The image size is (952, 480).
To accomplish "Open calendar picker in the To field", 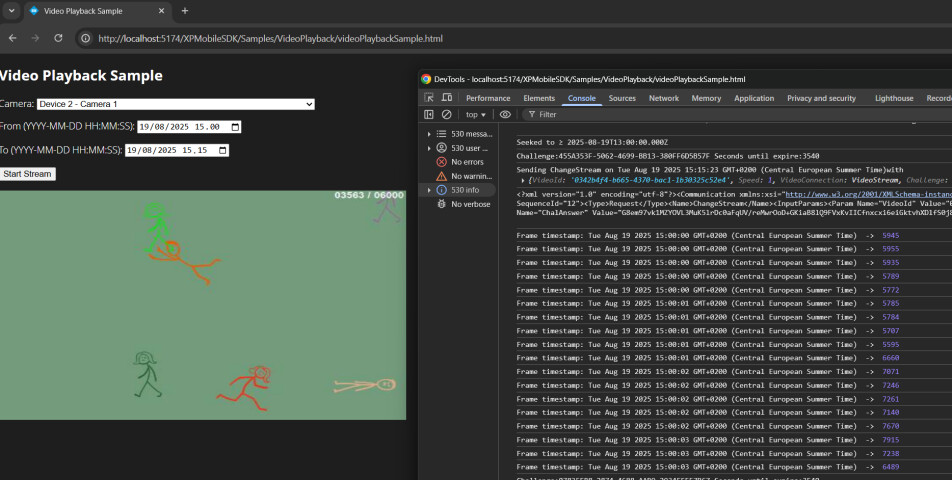I will click(x=223, y=150).
